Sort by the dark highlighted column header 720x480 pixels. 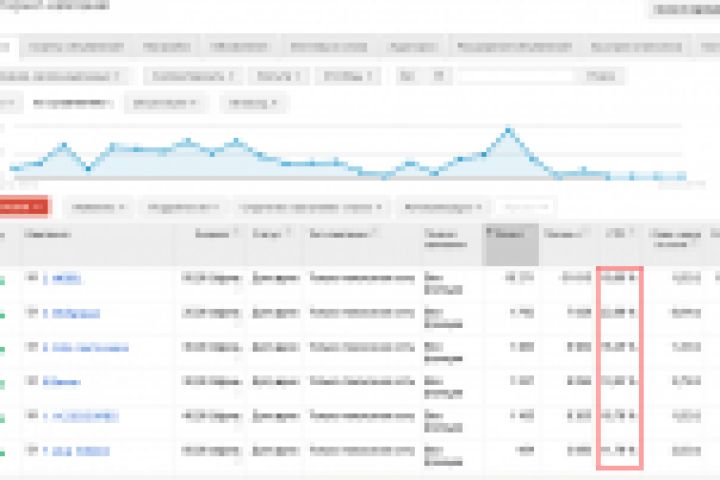510,244
